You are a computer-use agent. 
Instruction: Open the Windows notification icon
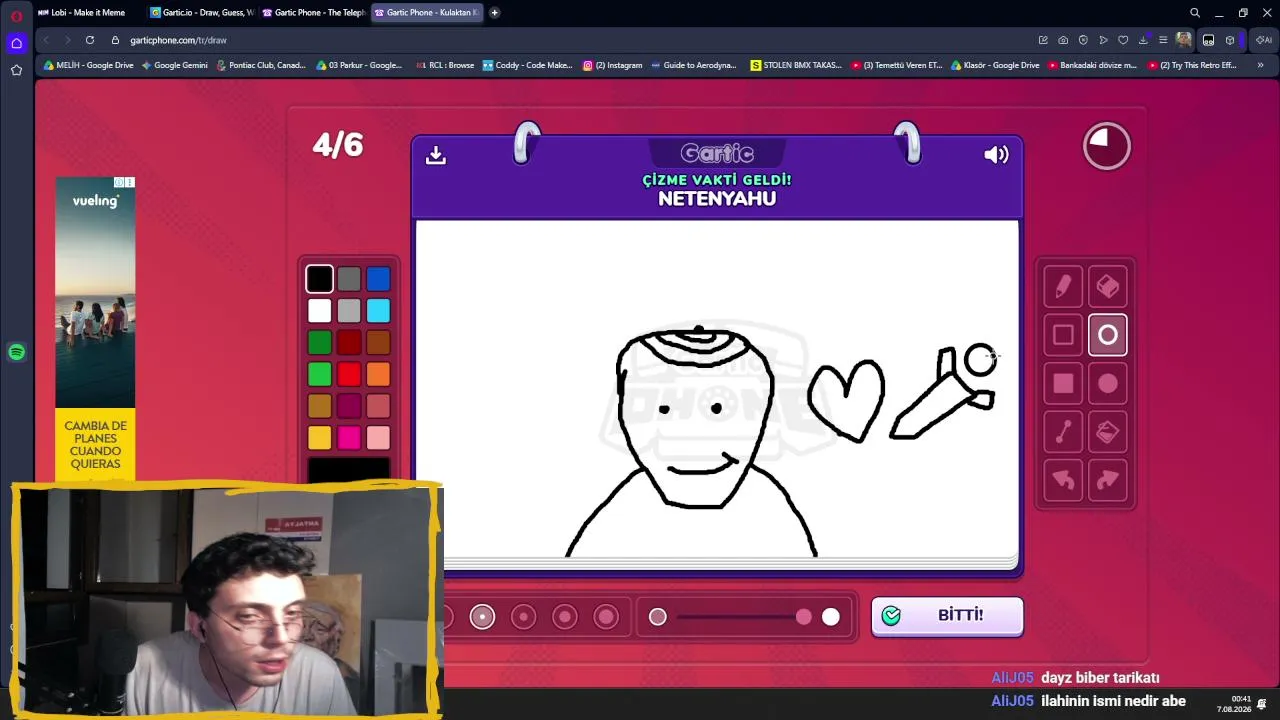point(1262,703)
